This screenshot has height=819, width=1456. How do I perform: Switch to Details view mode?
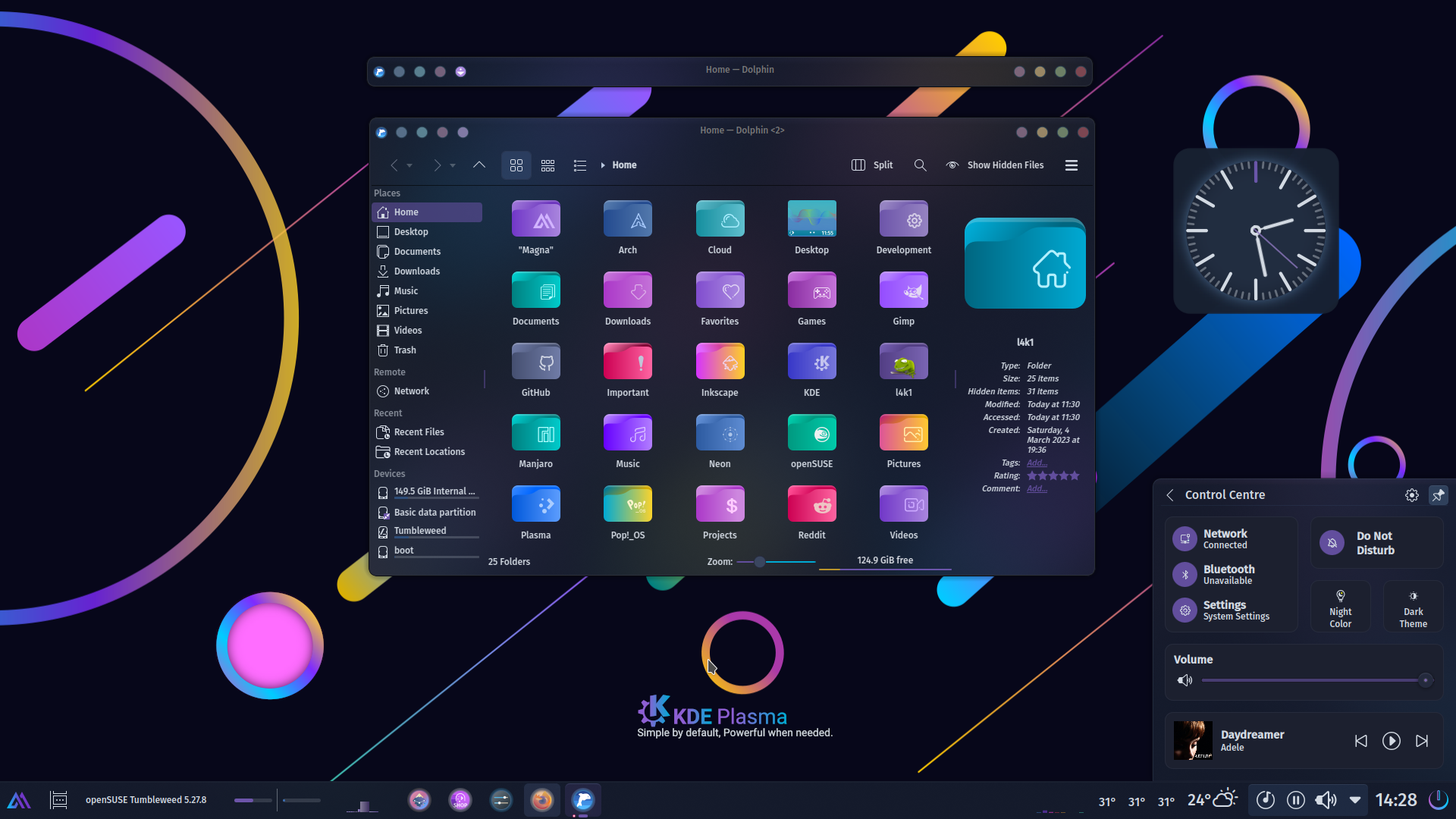pos(579,165)
